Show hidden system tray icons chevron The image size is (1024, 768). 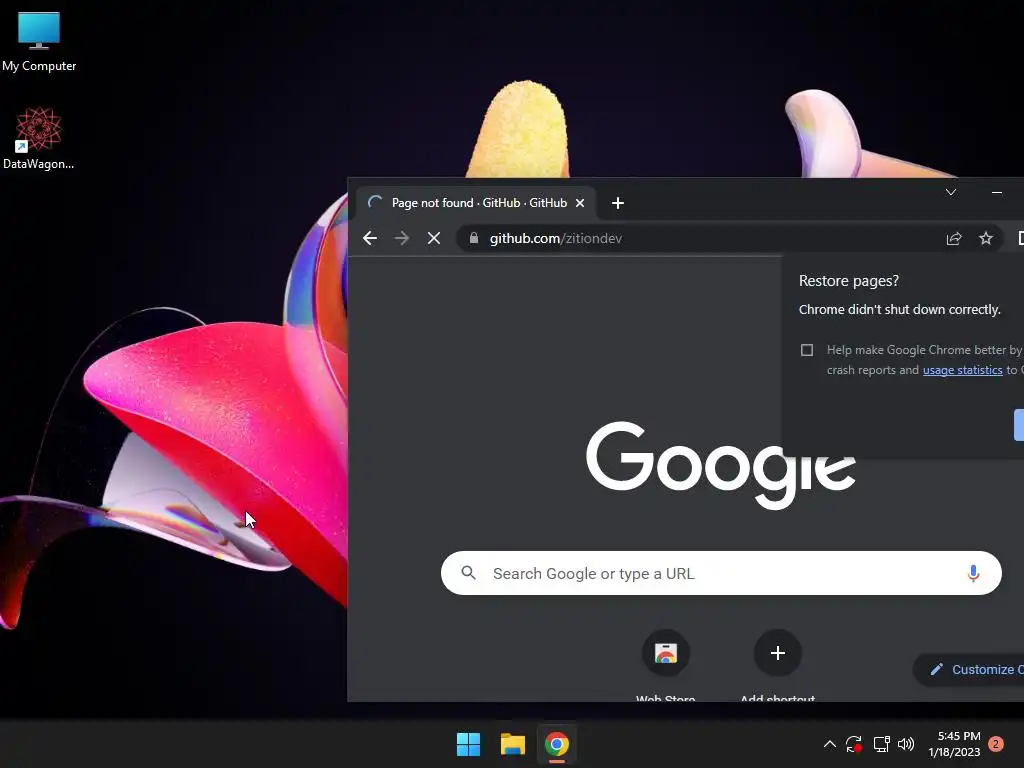point(829,744)
